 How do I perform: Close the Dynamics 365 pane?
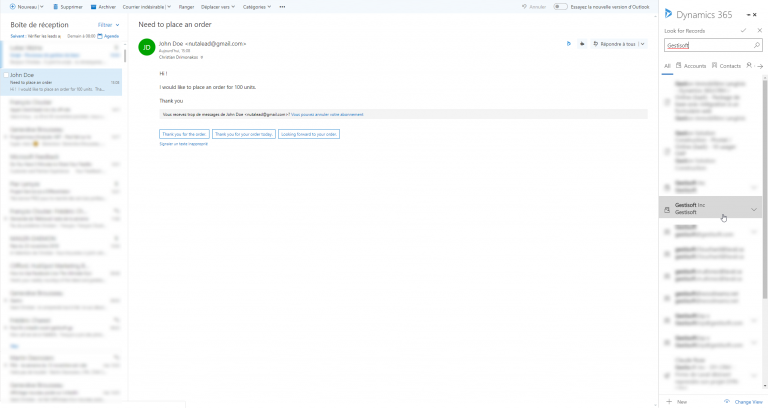(755, 15)
